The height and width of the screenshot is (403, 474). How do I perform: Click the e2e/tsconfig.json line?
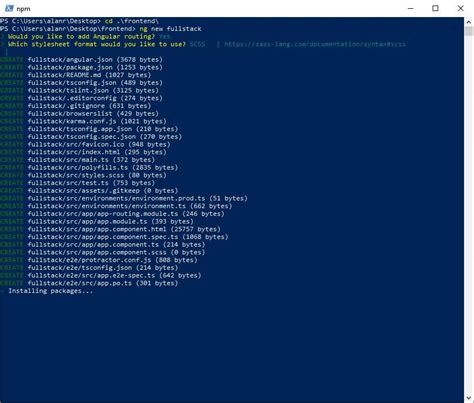(89, 268)
